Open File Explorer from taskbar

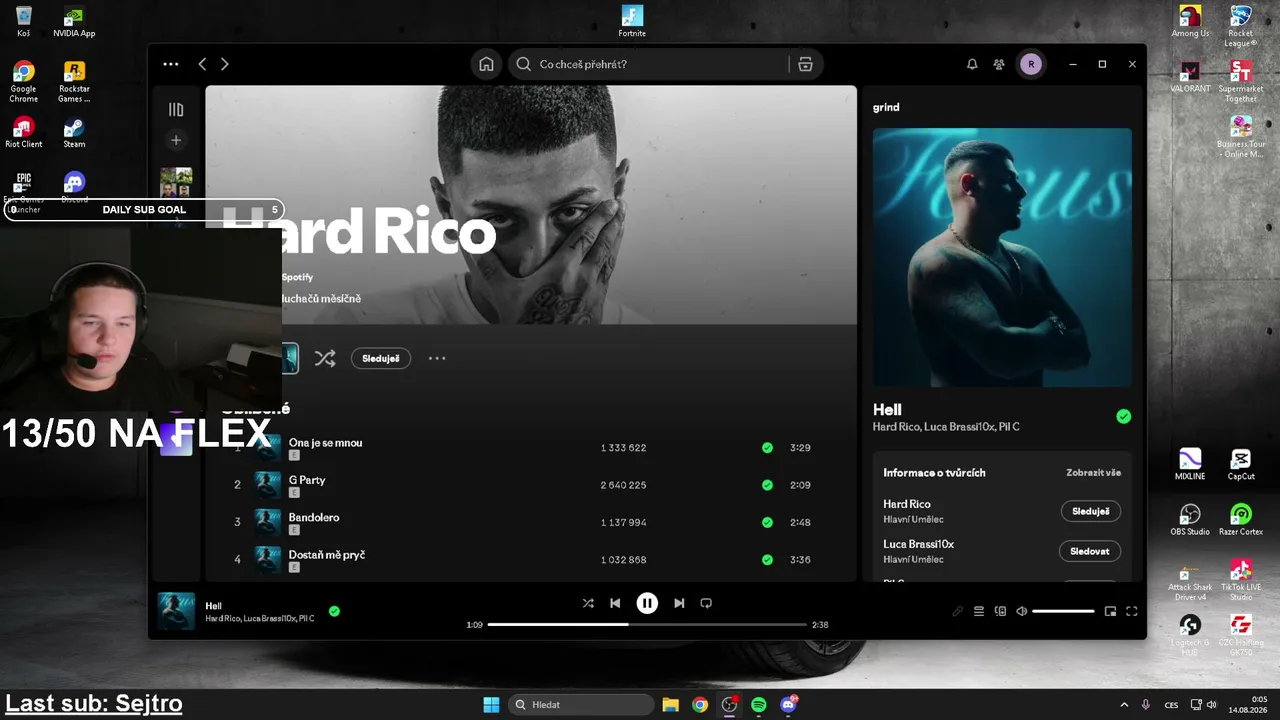[x=670, y=705]
